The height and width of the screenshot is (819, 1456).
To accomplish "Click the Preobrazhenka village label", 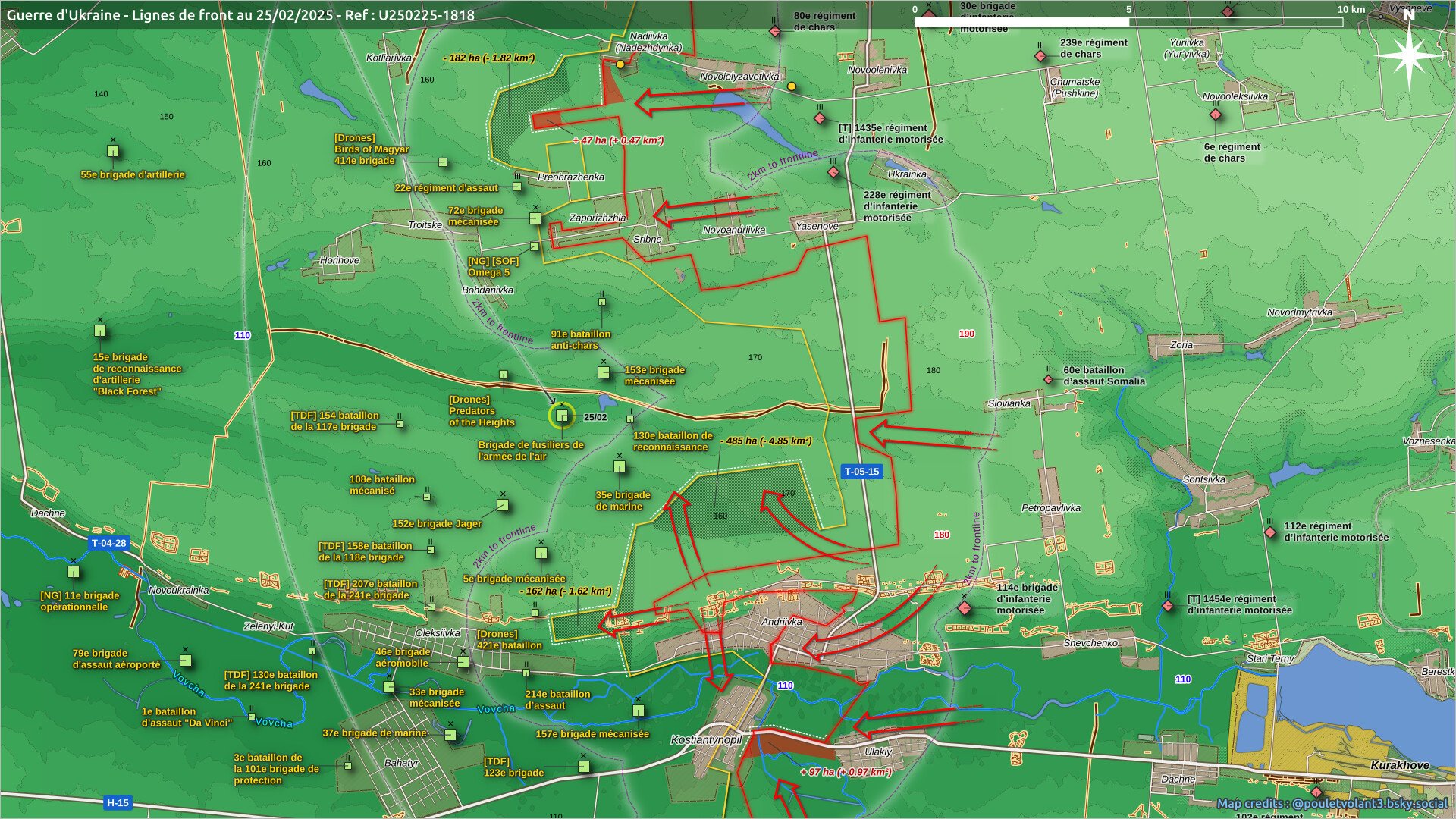I will (571, 177).
